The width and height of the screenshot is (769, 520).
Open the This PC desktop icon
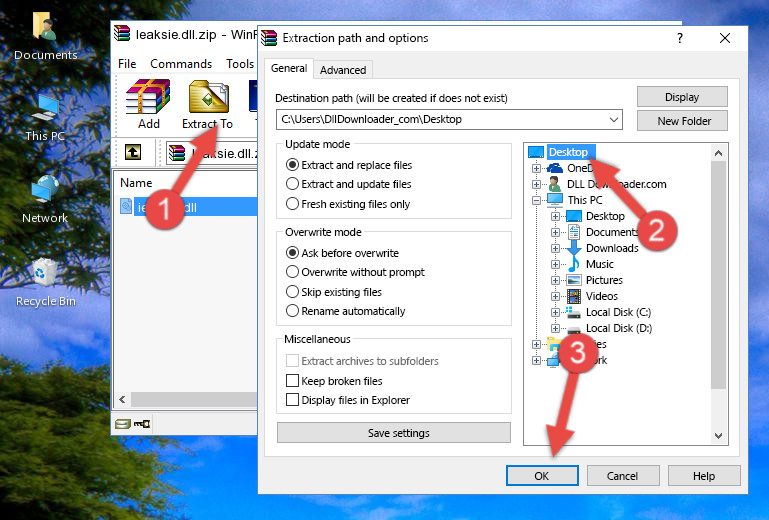[x=45, y=118]
